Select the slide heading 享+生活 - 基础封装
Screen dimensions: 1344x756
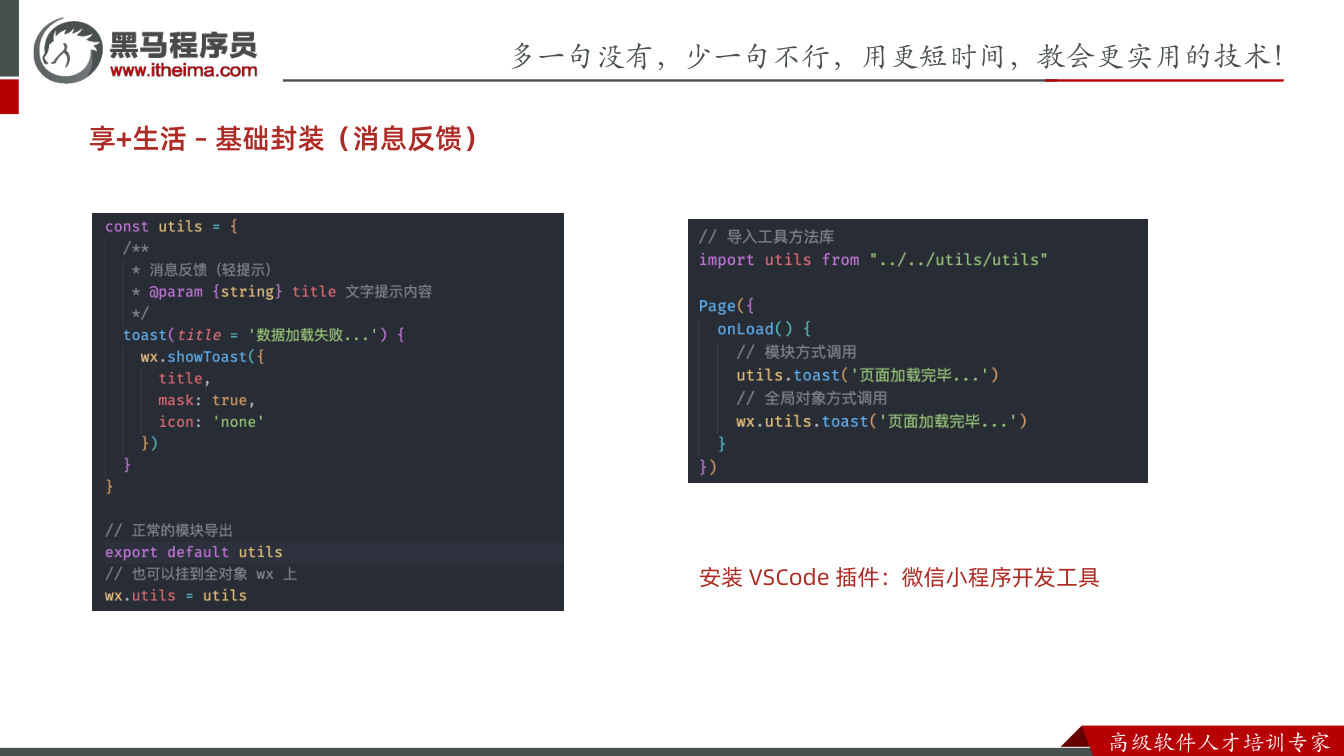285,138
